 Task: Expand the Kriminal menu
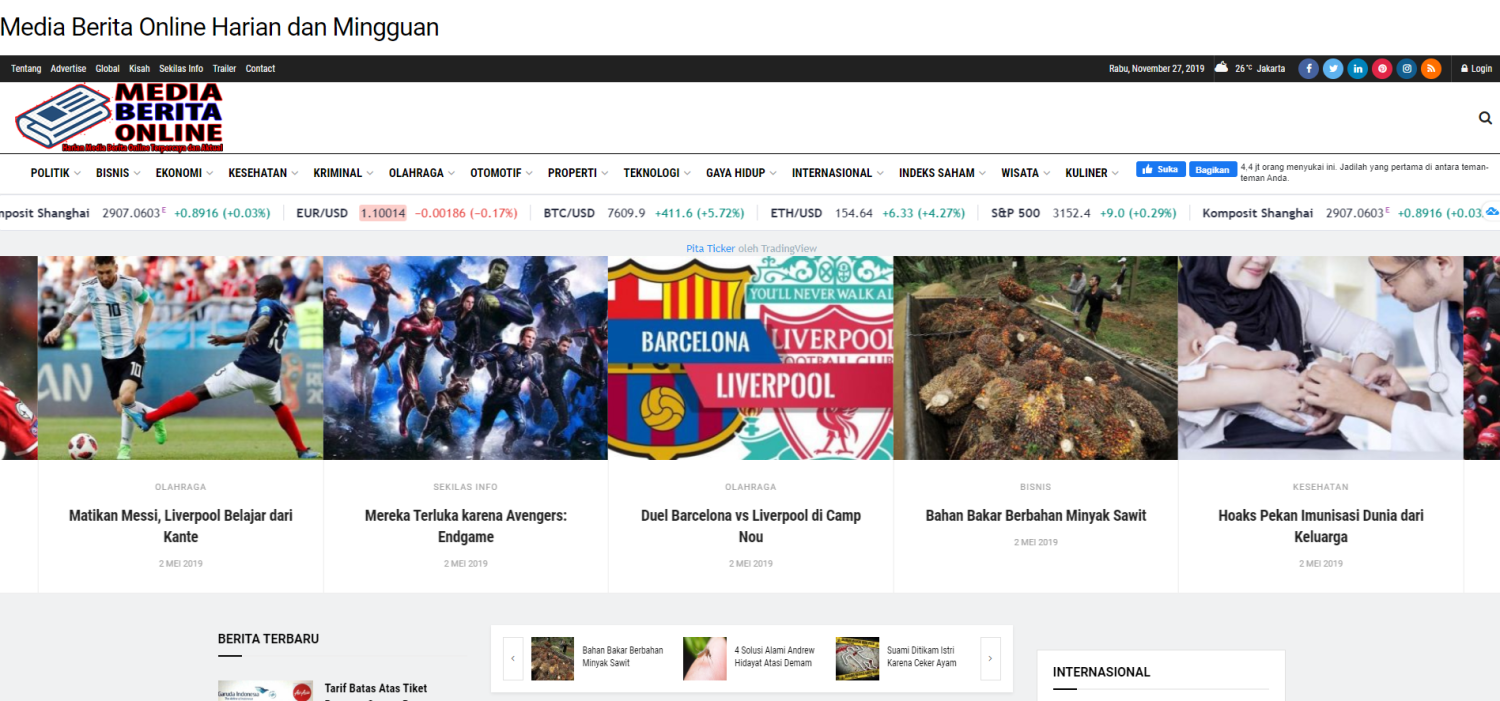343,173
